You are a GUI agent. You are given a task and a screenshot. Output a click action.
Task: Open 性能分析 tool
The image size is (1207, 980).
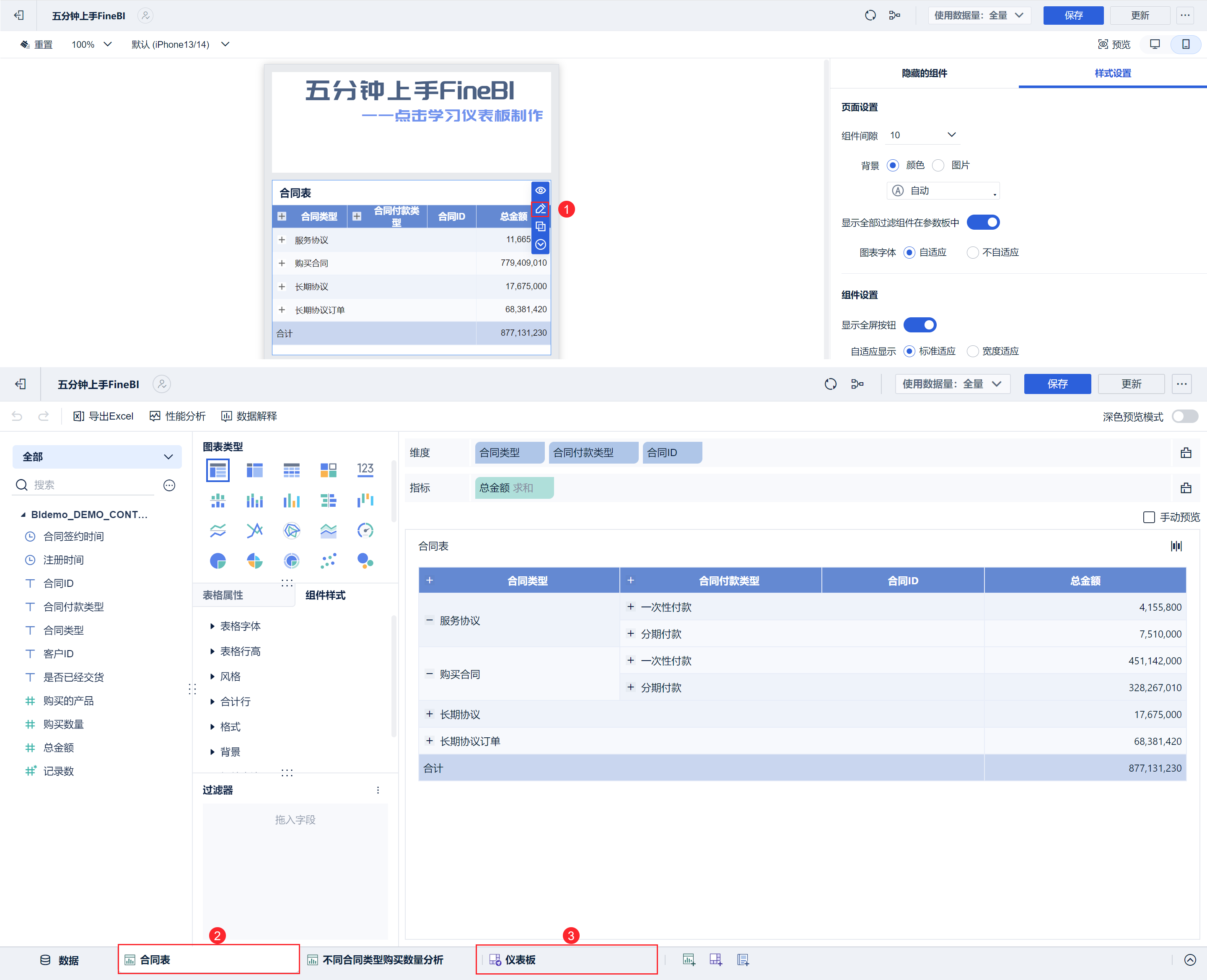pos(178,416)
